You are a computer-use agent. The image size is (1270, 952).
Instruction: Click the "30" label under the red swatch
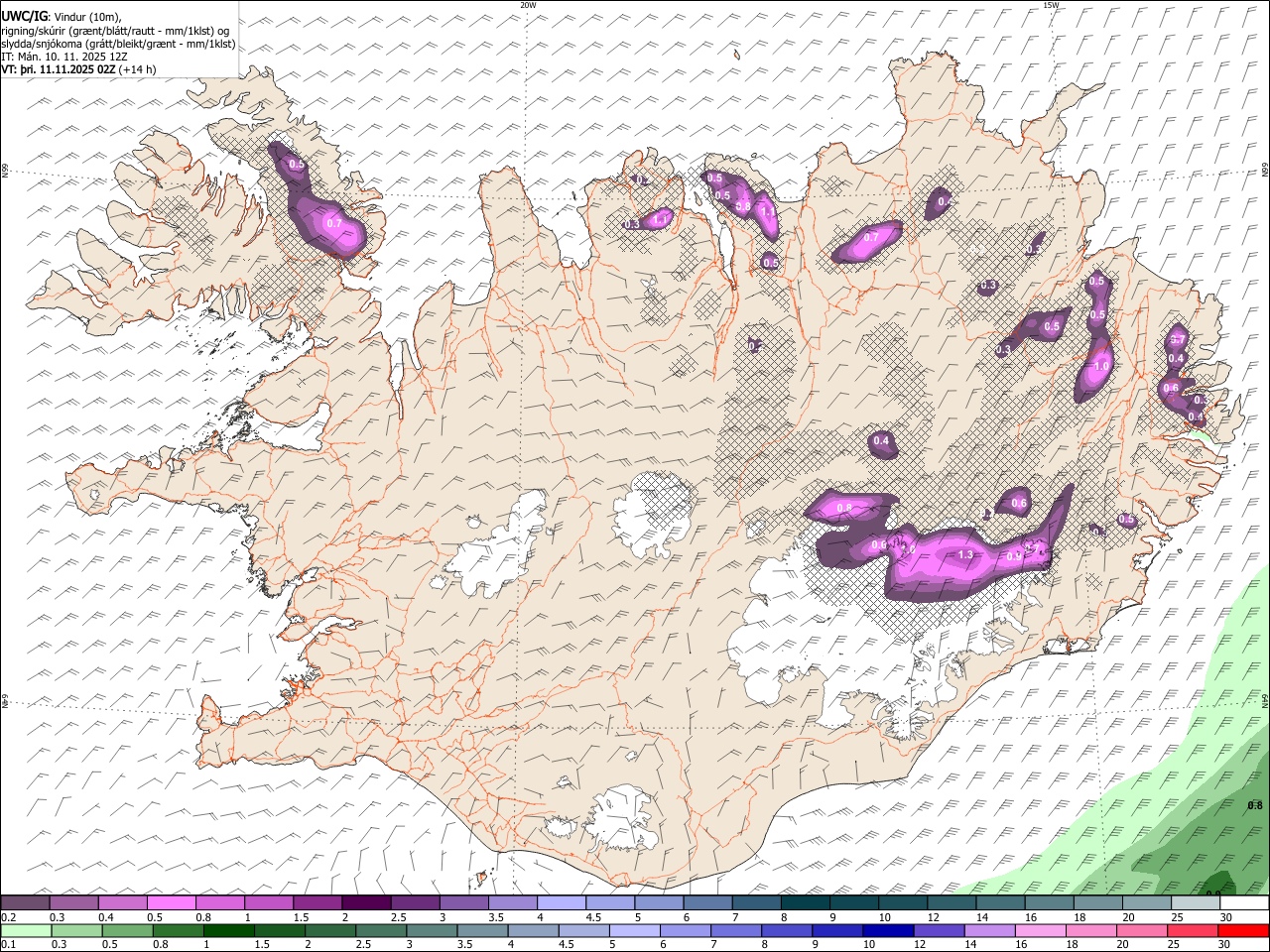(1223, 945)
